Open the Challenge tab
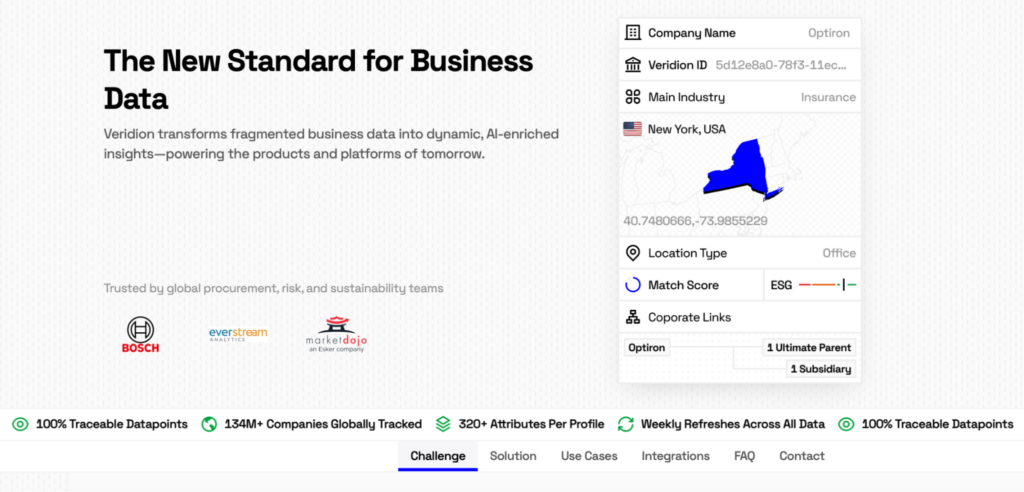1024x492 pixels. point(438,456)
